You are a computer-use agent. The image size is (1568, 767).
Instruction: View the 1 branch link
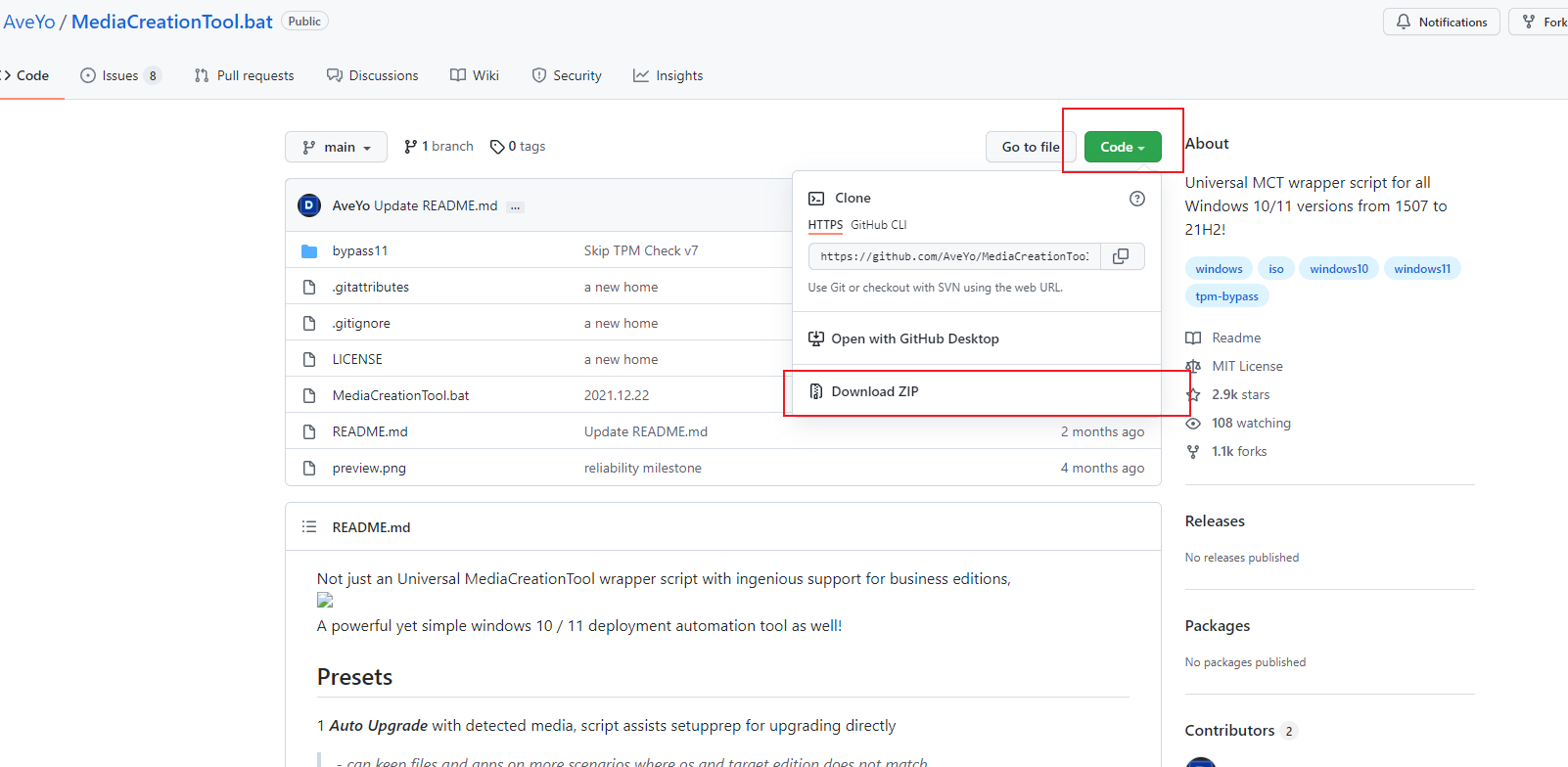click(x=438, y=147)
